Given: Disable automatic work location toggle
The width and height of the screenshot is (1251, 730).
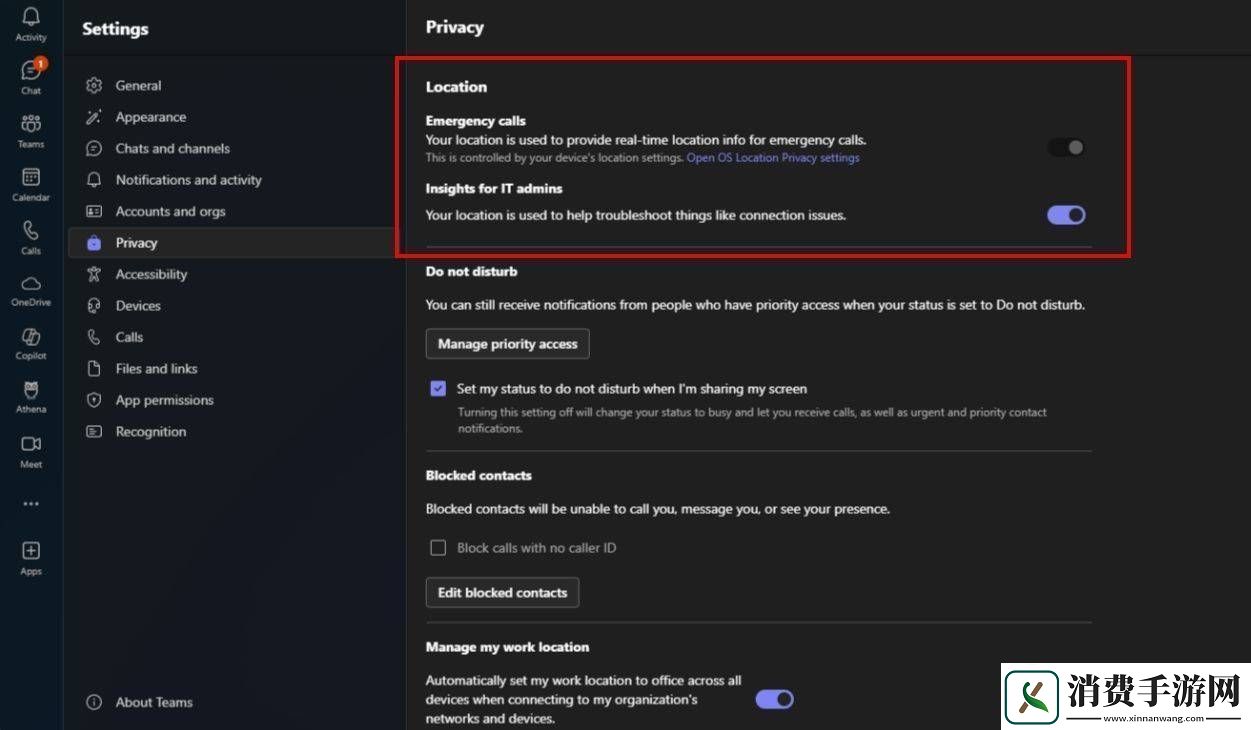Looking at the screenshot, I should tap(774, 699).
